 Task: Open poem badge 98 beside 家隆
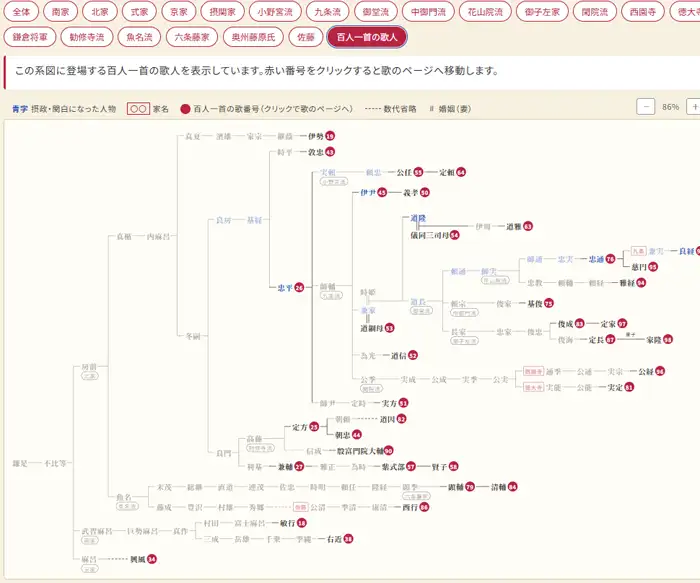668,340
